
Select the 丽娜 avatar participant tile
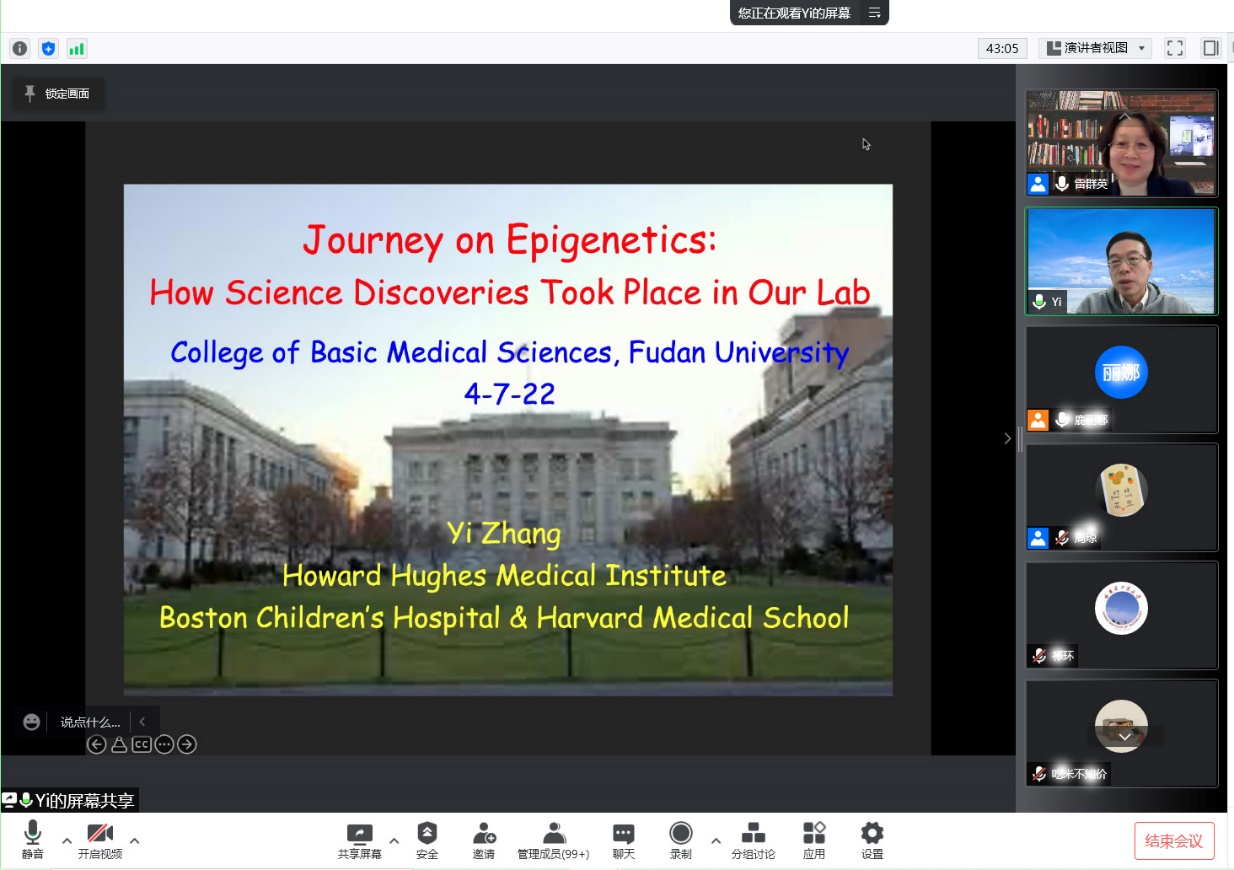click(1122, 379)
